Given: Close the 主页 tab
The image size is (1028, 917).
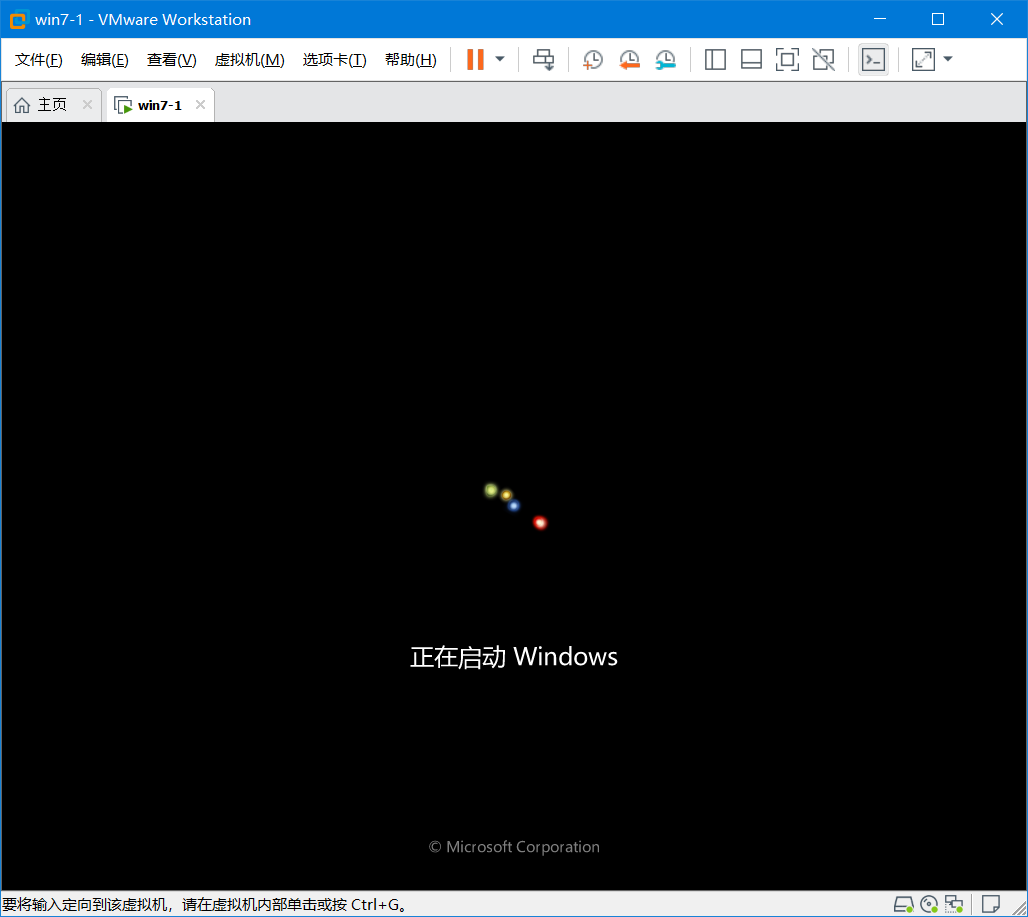Looking at the screenshot, I should [x=87, y=105].
